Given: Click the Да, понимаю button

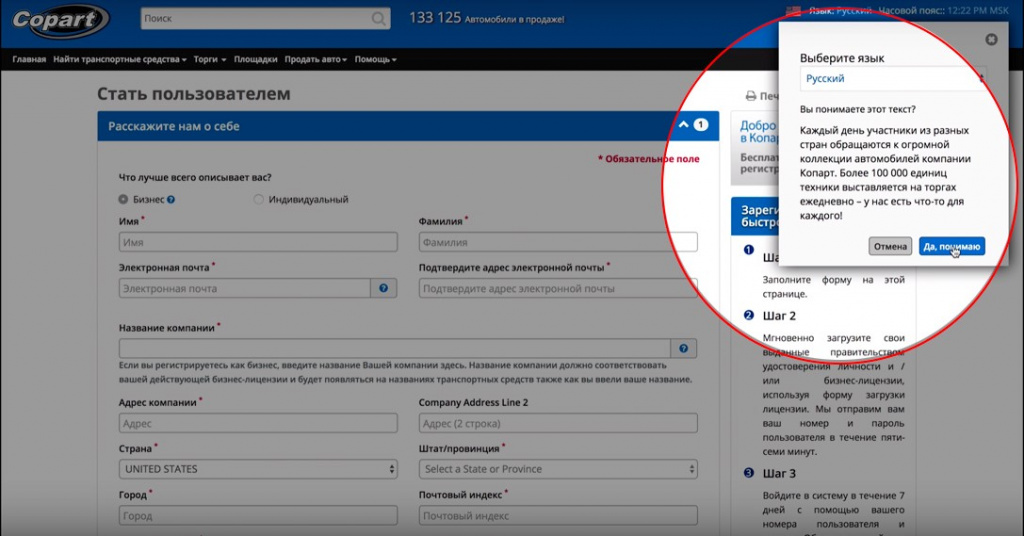Looking at the screenshot, I should pyautogui.click(x=952, y=246).
